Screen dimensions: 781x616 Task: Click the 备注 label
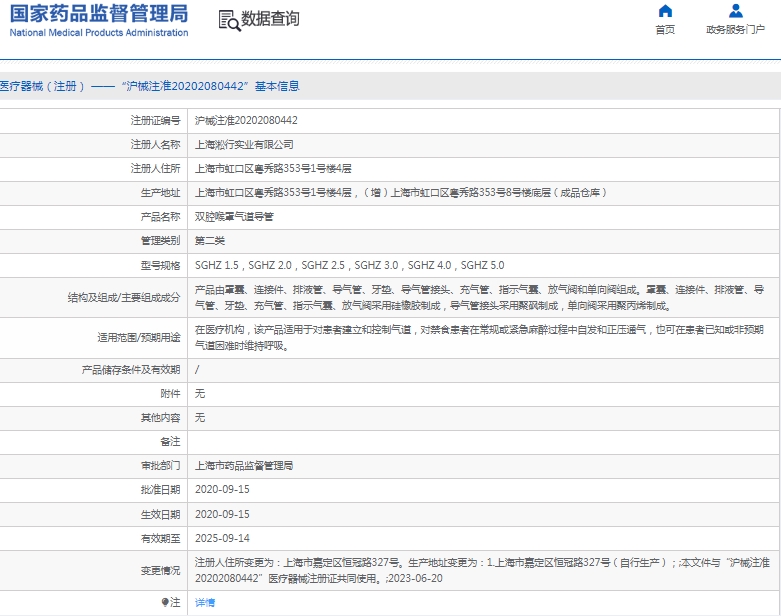pyautogui.click(x=170, y=441)
